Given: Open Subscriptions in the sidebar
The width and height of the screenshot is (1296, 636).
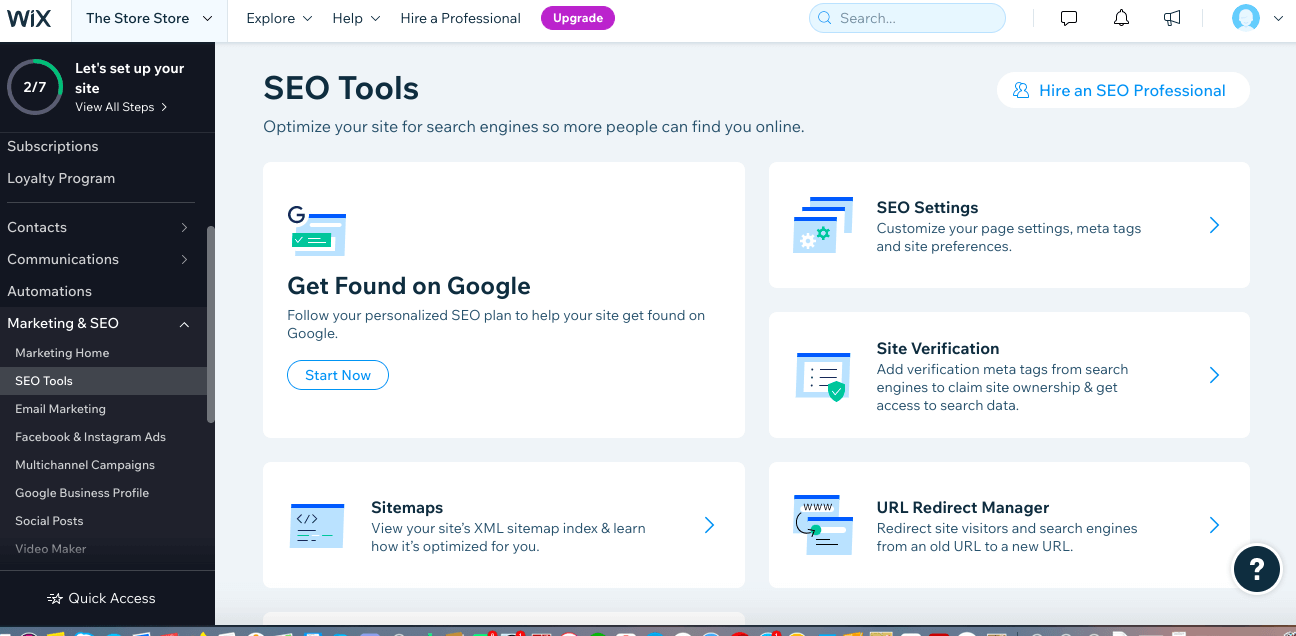Looking at the screenshot, I should point(53,146).
